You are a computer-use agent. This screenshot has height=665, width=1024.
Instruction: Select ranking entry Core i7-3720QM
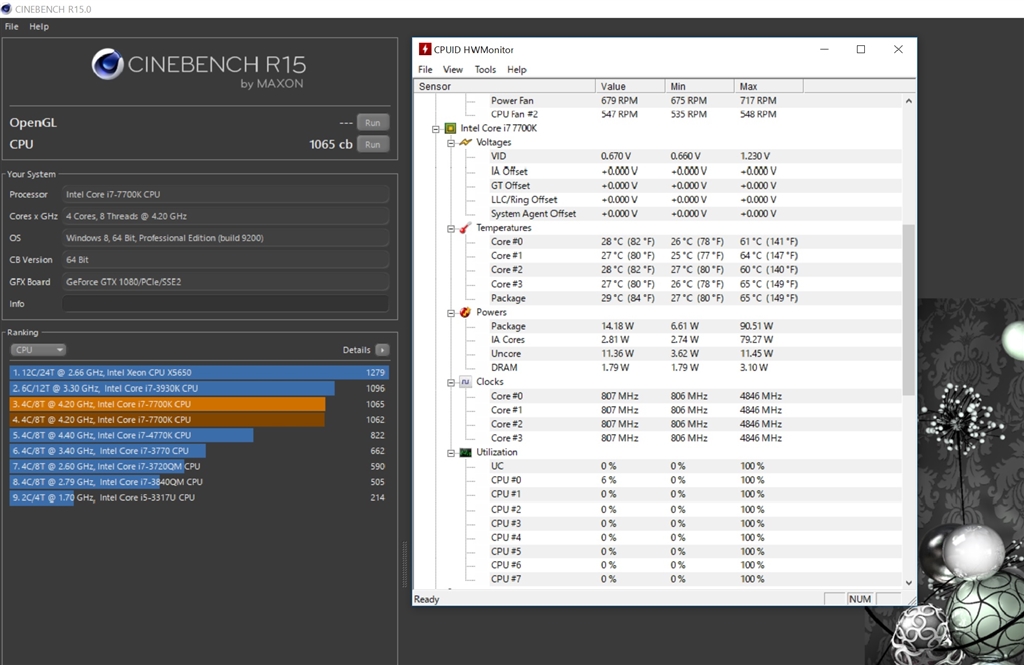pos(199,466)
